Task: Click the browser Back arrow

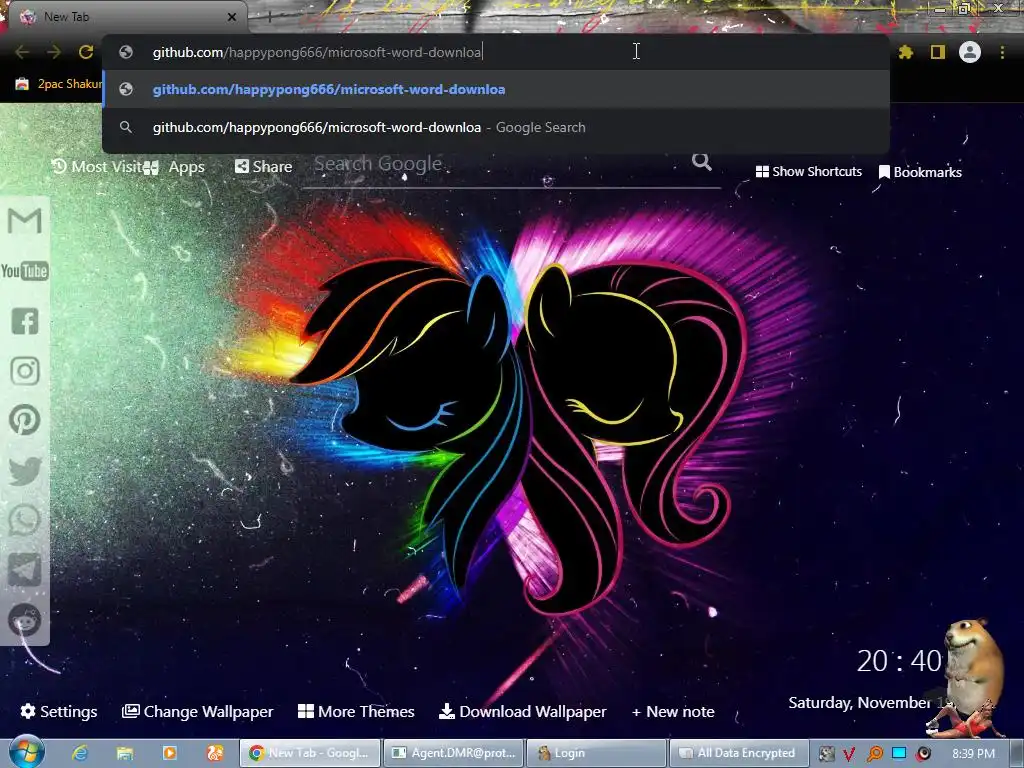Action: [x=22, y=52]
